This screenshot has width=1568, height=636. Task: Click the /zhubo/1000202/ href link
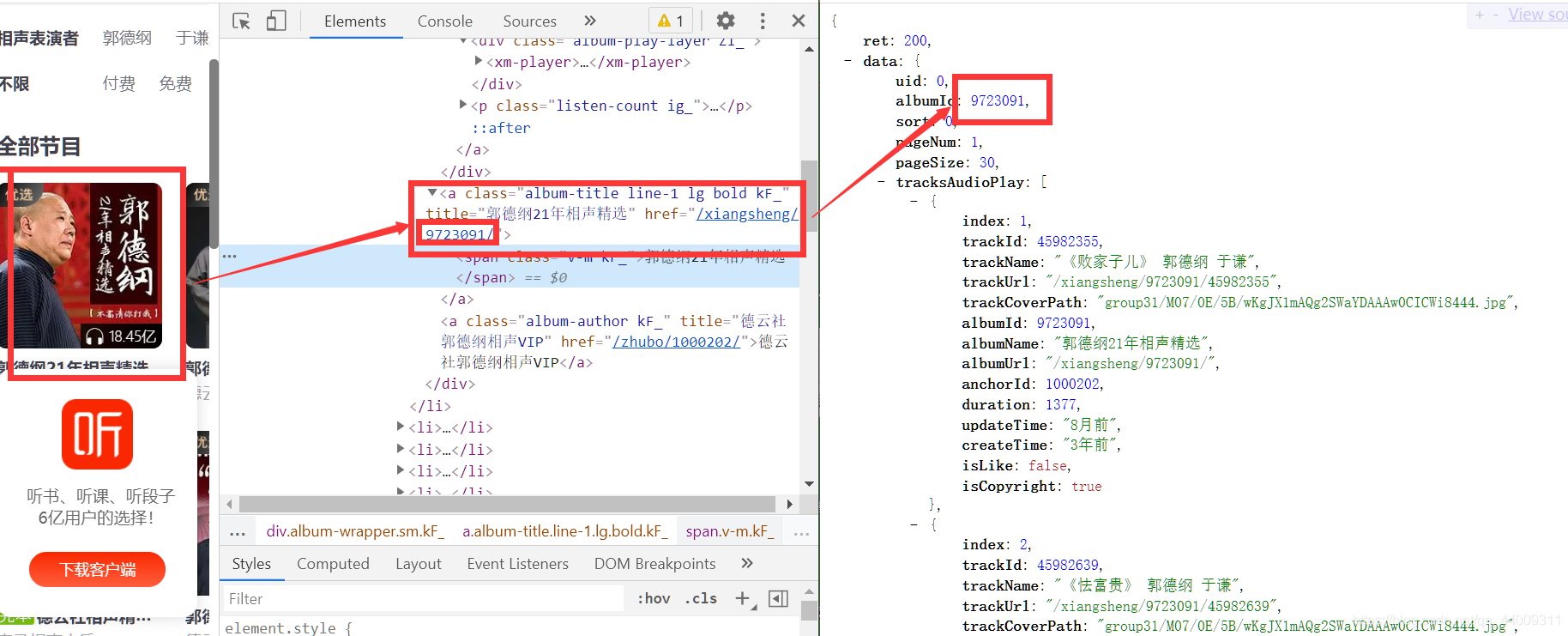(x=677, y=342)
